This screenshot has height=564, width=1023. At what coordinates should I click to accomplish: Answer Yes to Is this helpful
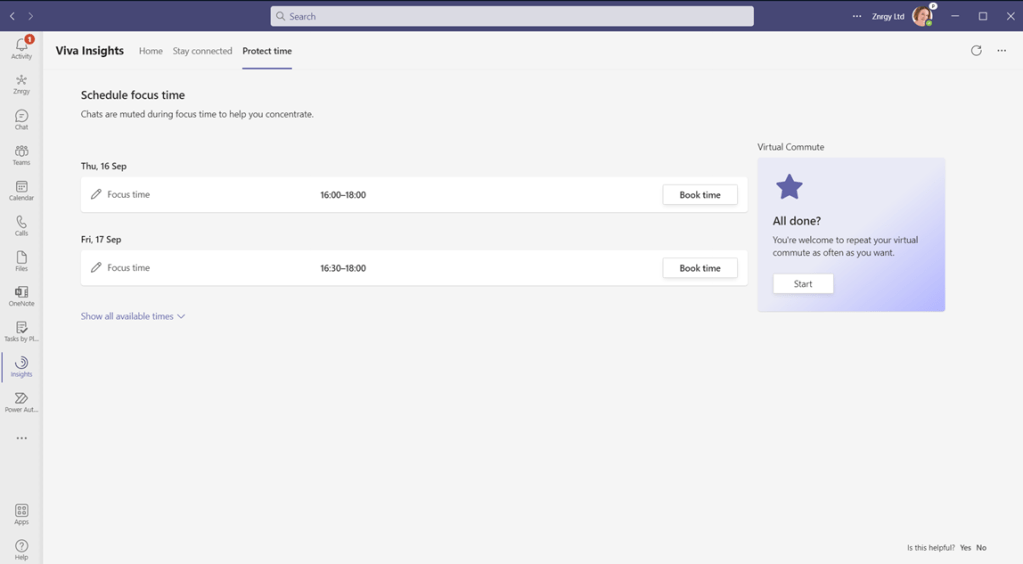[965, 548]
